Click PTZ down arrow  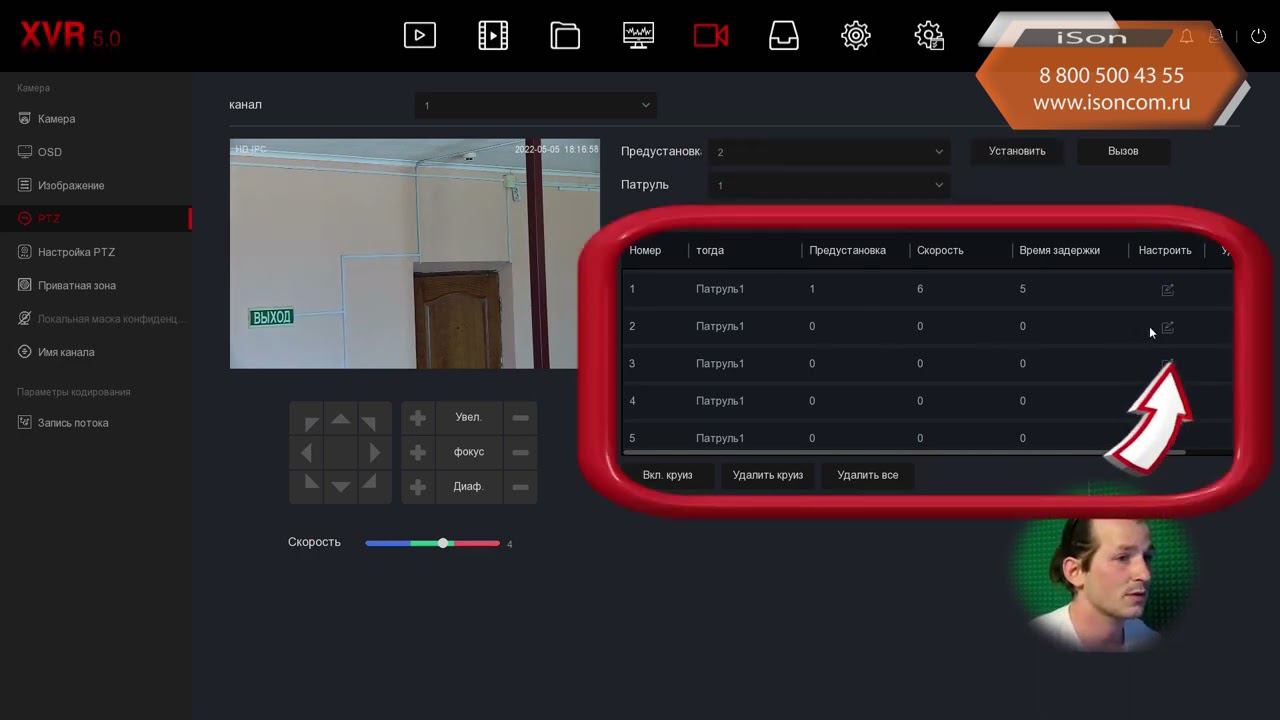point(341,486)
